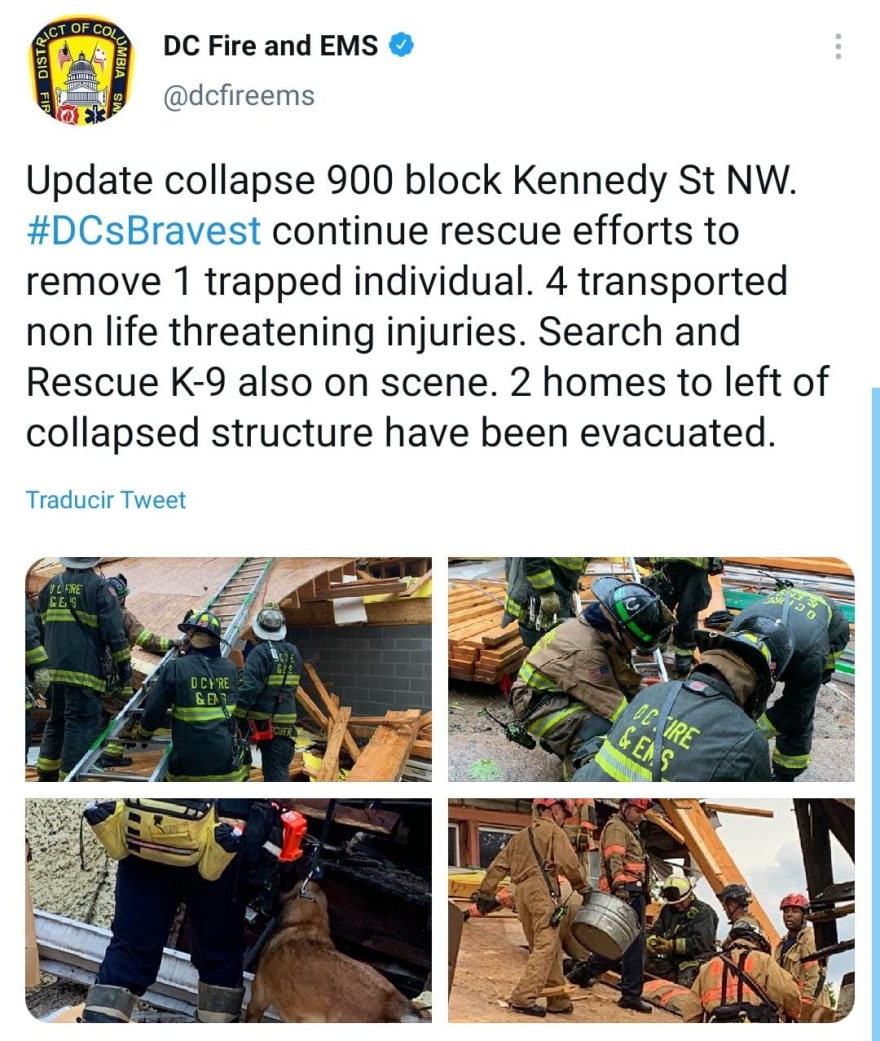
Task: Open the three-dot more options menu
Action: click(x=838, y=46)
